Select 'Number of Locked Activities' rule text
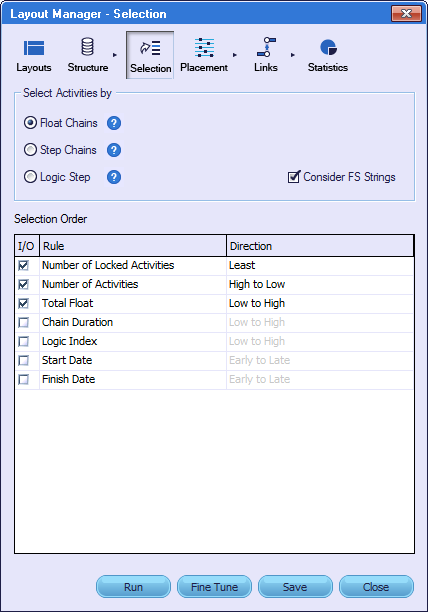The image size is (428, 612). 108,265
